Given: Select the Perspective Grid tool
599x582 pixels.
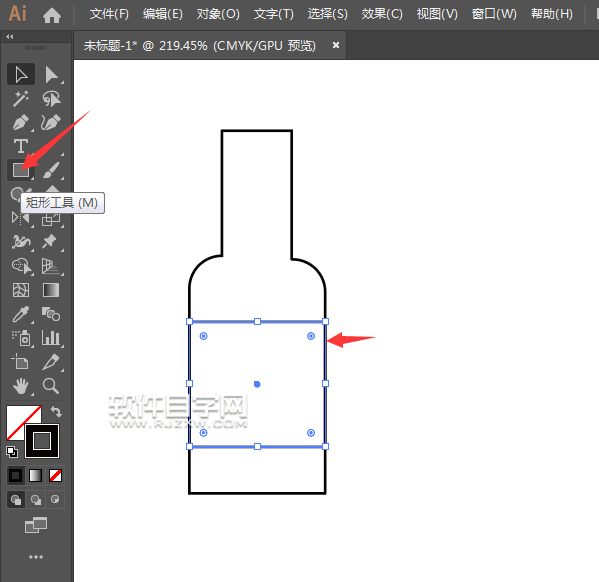Looking at the screenshot, I should click(51, 266).
